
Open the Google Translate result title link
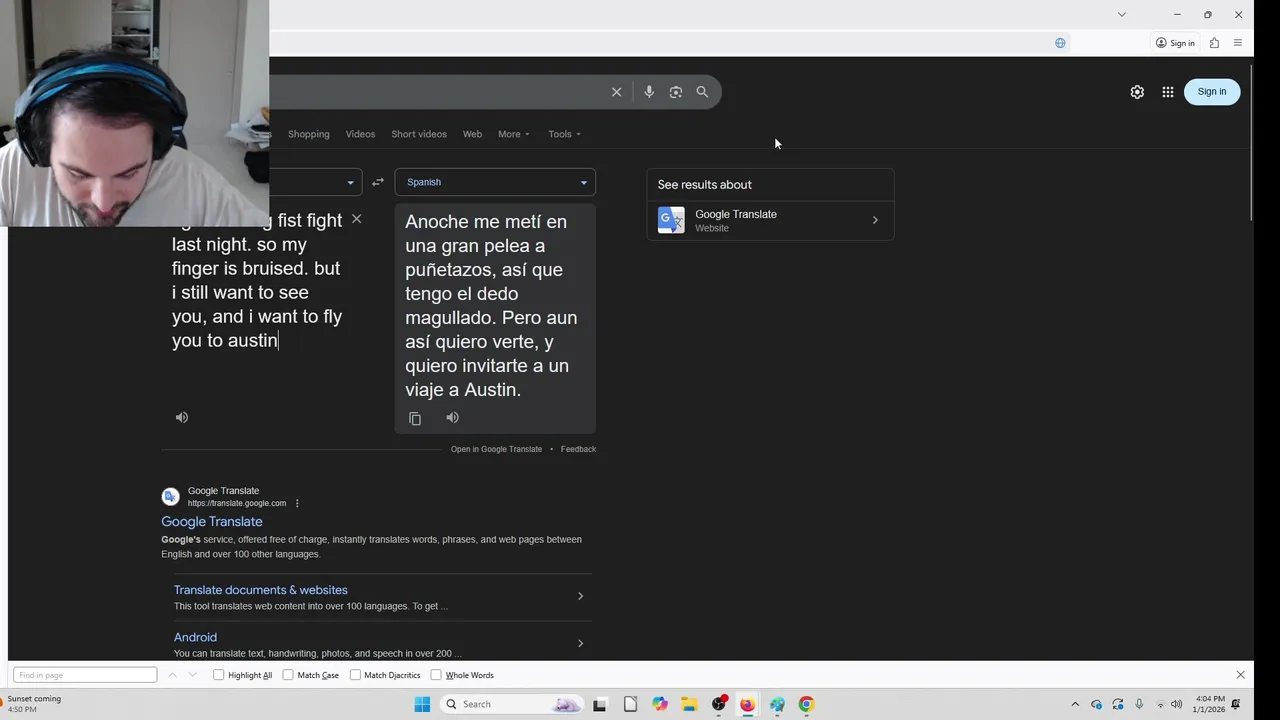(x=212, y=522)
